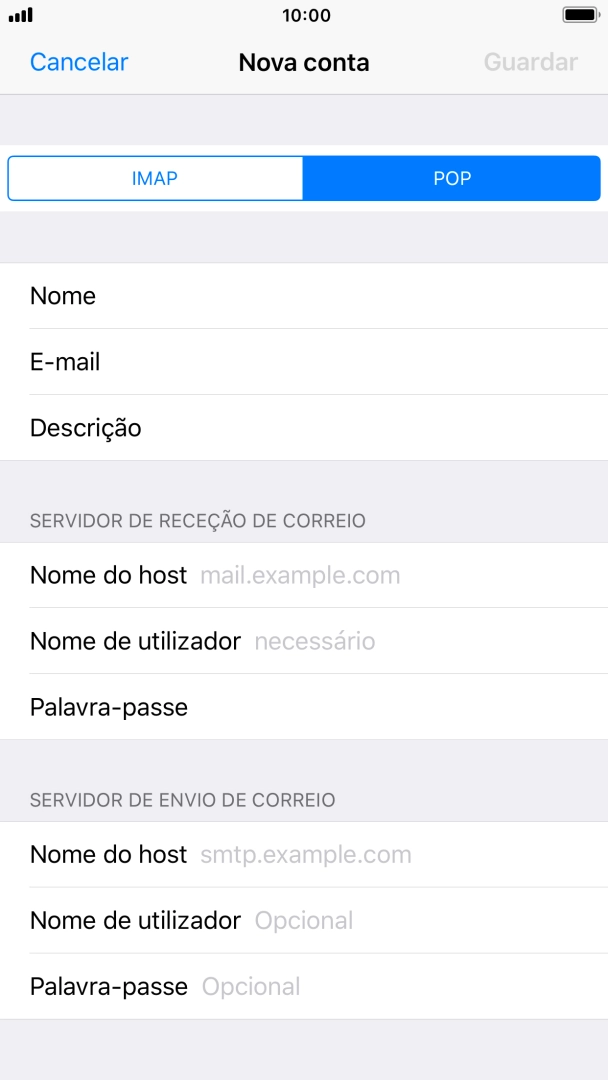Select the SERVIDOR DE RECEÇÃO DE CORREIO header
Viewport: 608px width, 1080px height.
[198, 521]
